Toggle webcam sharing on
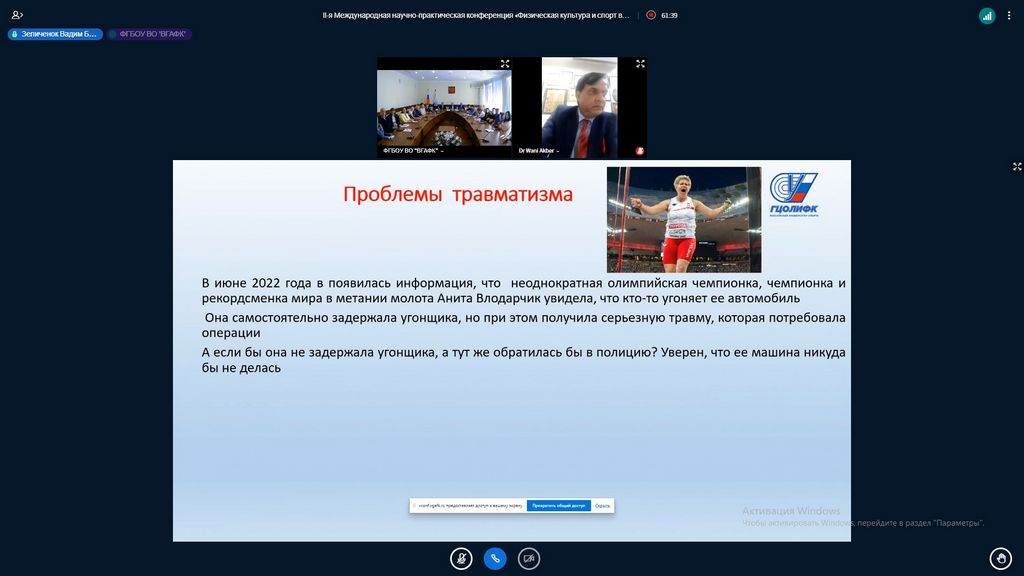Screen dimensions: 1024x576 click(x=529, y=558)
